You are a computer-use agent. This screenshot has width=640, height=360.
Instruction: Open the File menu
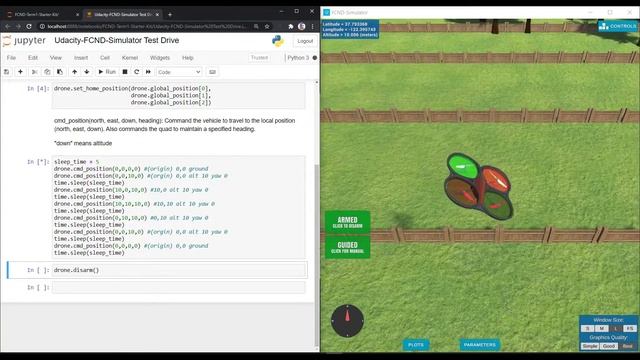11,58
